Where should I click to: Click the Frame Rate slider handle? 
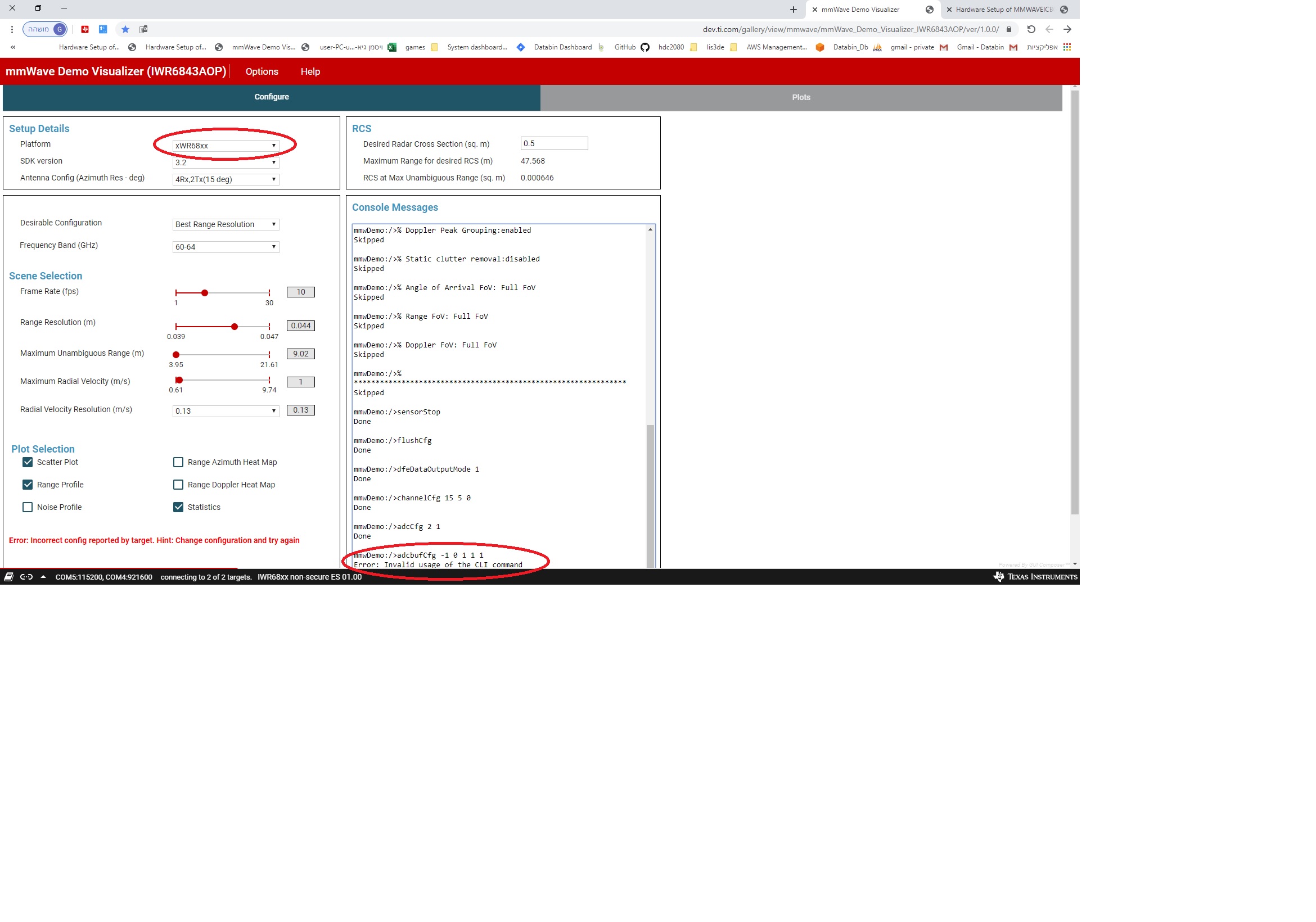(205, 293)
